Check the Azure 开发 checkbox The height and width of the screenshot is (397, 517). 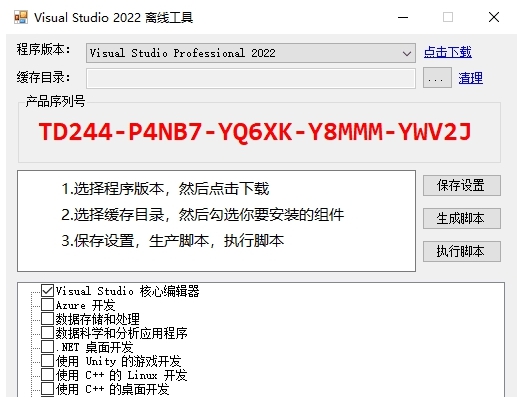(47, 305)
